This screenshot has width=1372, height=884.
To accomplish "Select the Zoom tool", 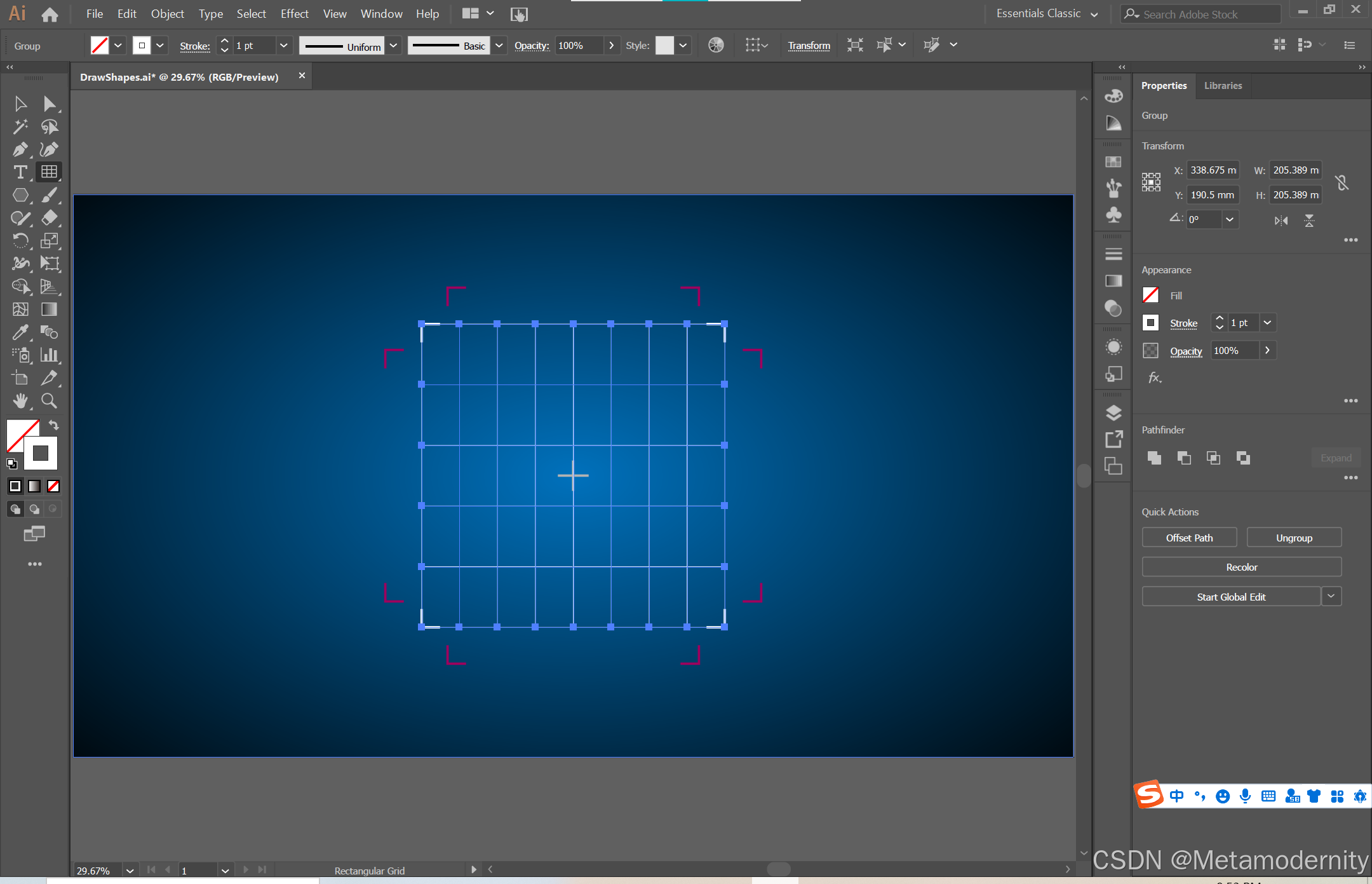I will click(49, 401).
